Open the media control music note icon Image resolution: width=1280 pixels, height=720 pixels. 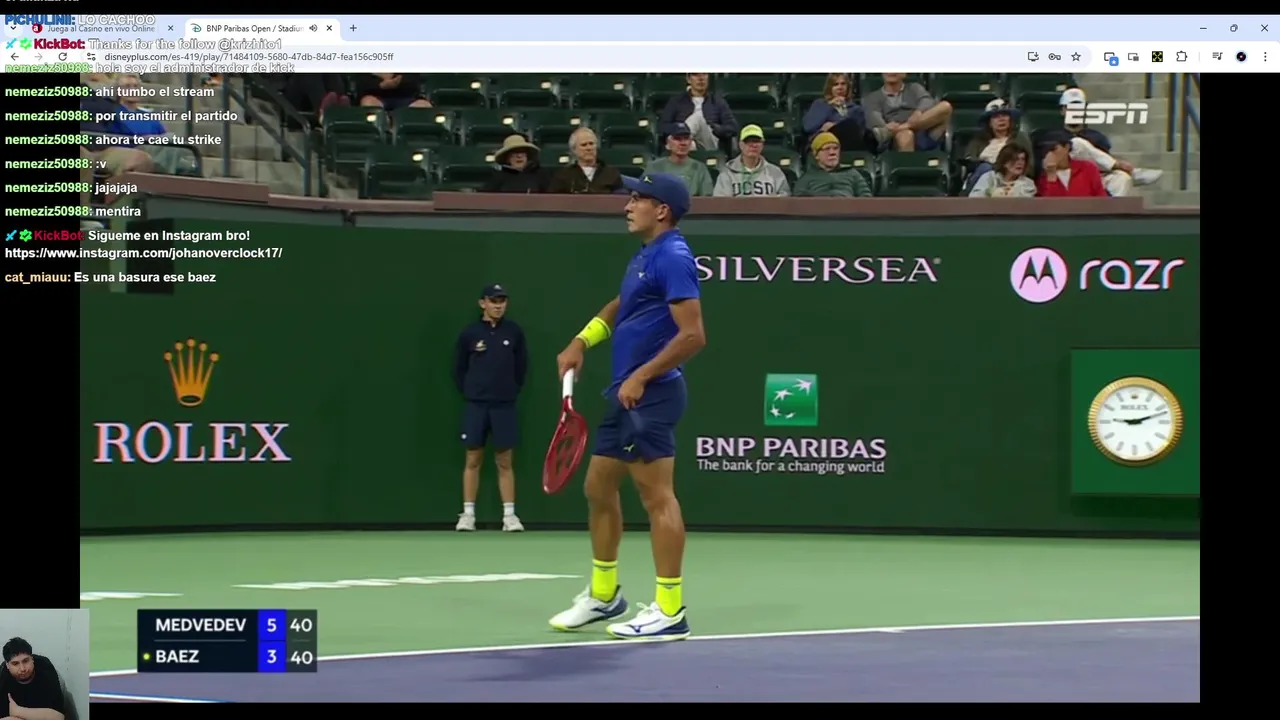pos(1217,57)
